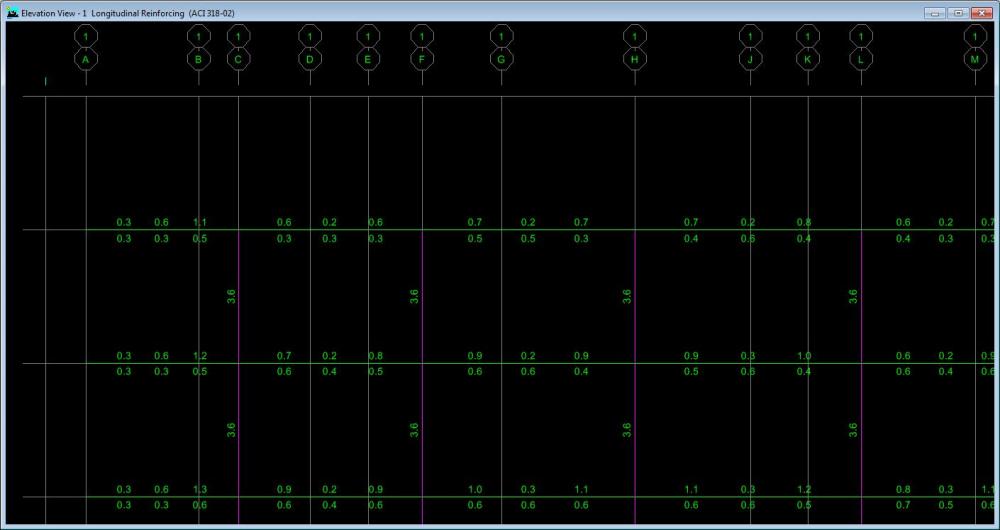Select grid bubble K

[808, 60]
